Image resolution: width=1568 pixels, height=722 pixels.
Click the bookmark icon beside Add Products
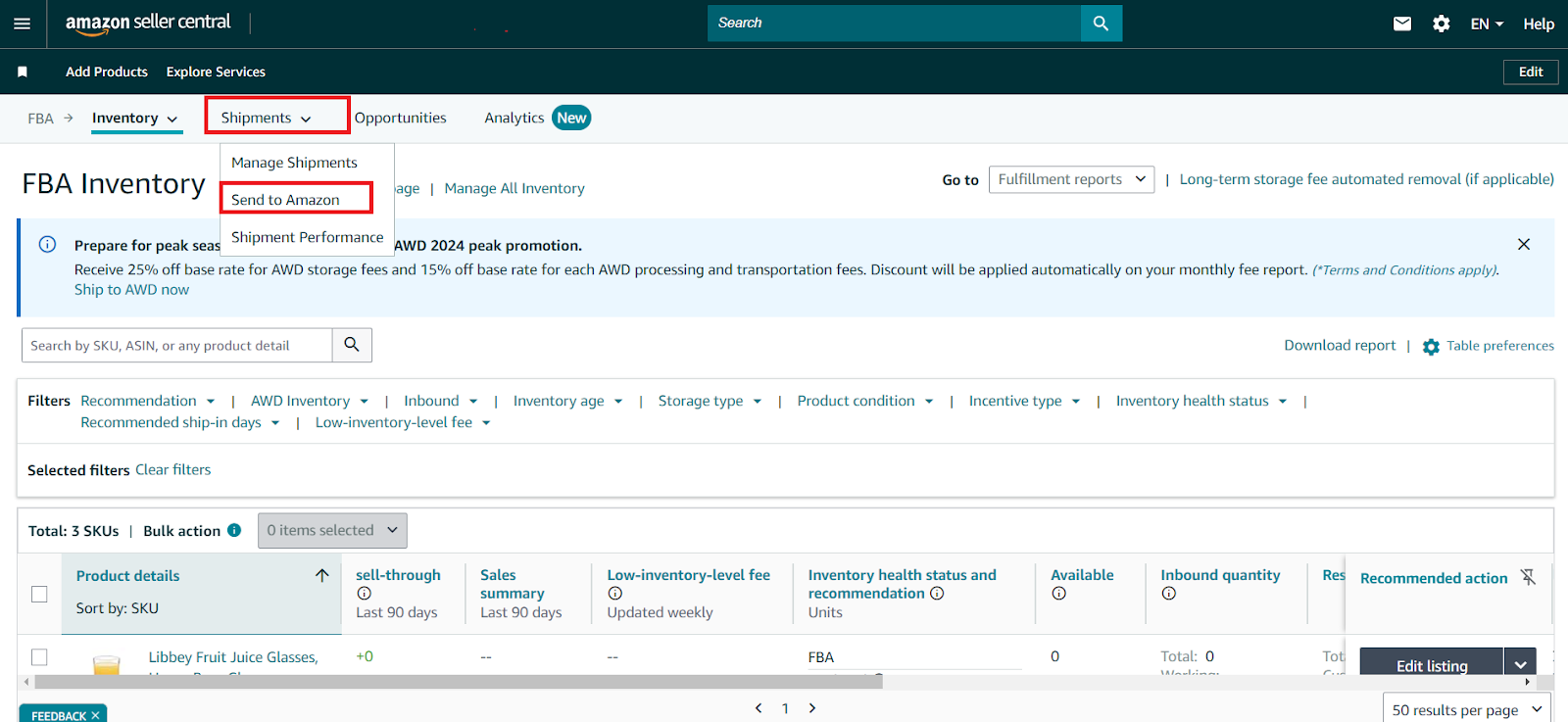[23, 72]
